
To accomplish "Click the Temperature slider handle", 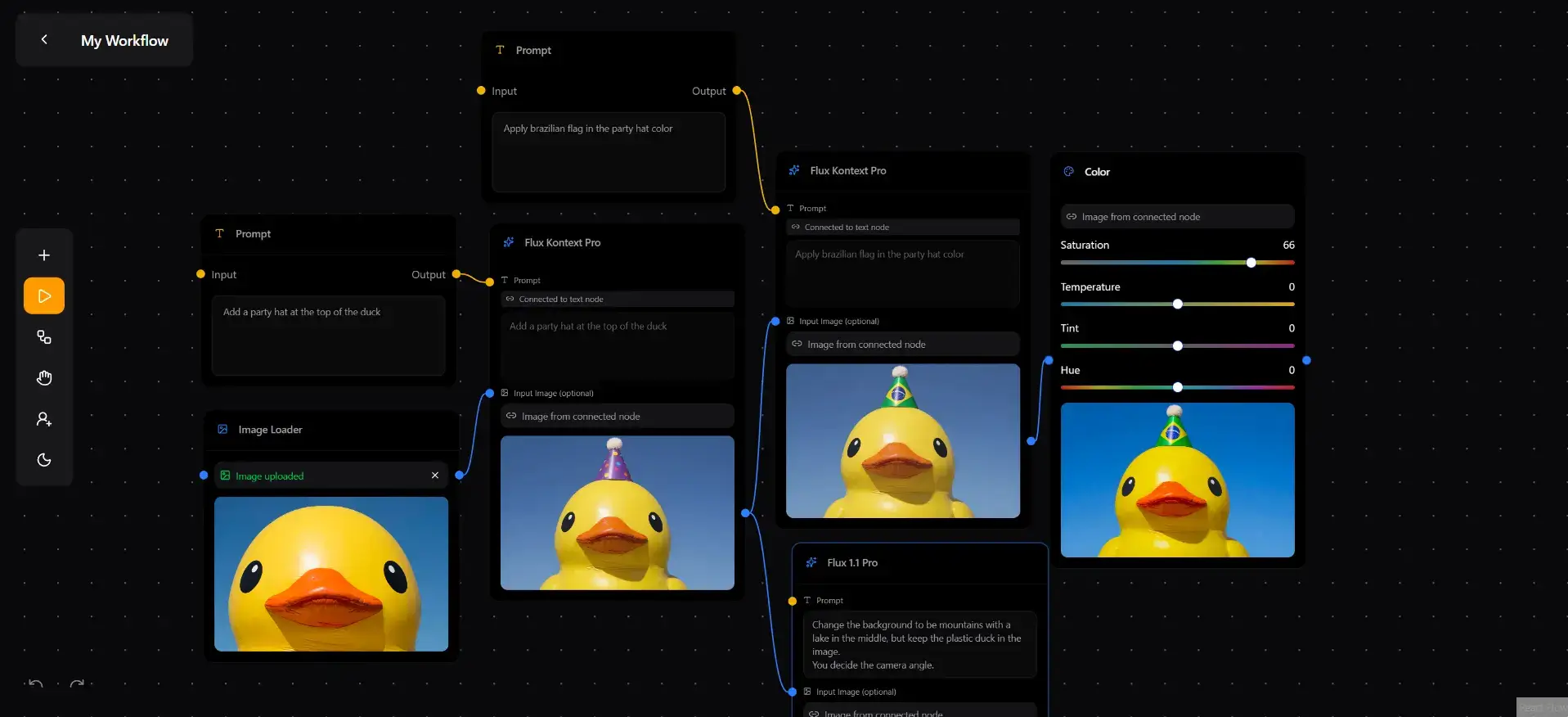I will pos(1178,304).
